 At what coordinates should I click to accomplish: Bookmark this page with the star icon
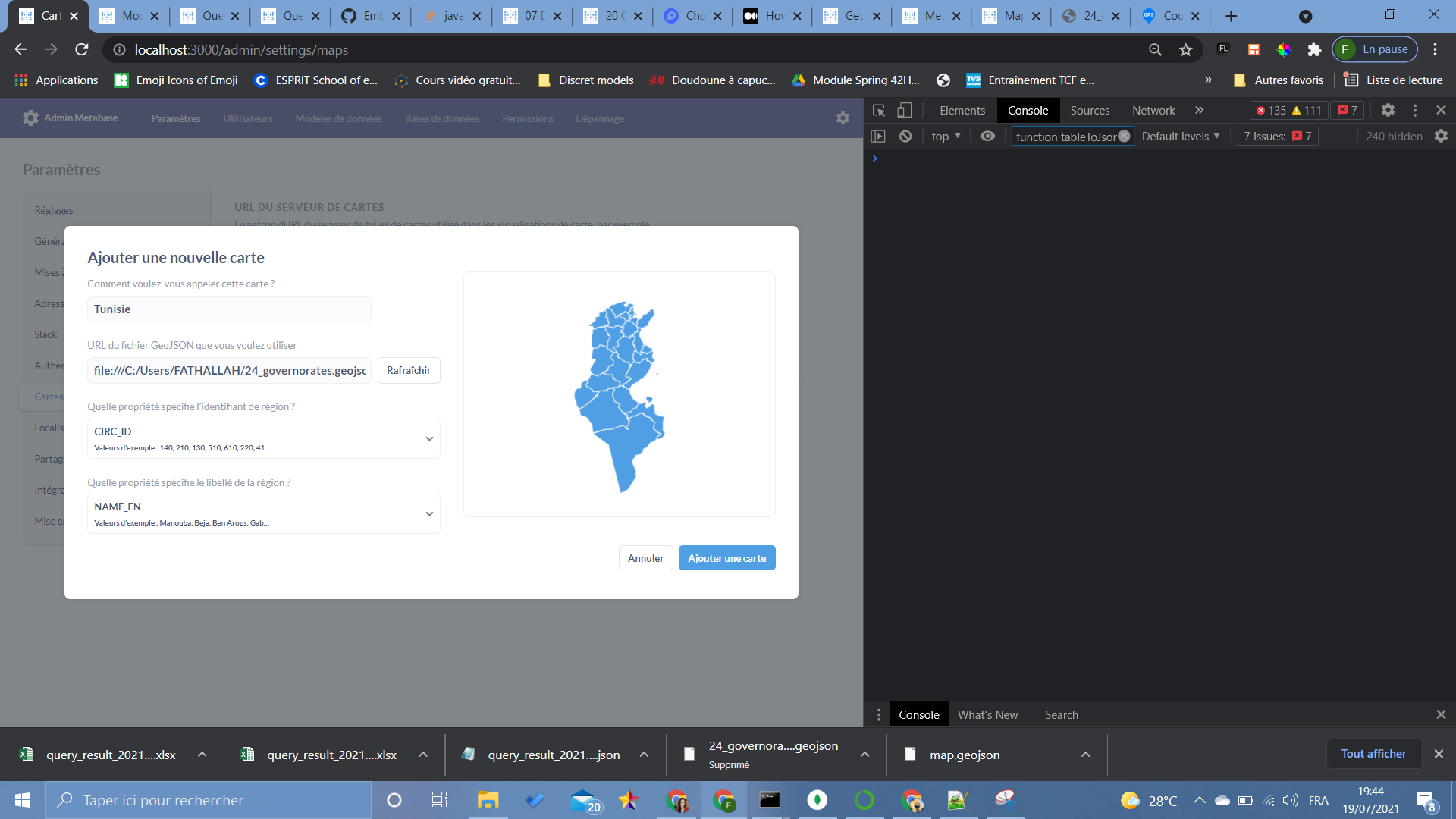pyautogui.click(x=1186, y=50)
